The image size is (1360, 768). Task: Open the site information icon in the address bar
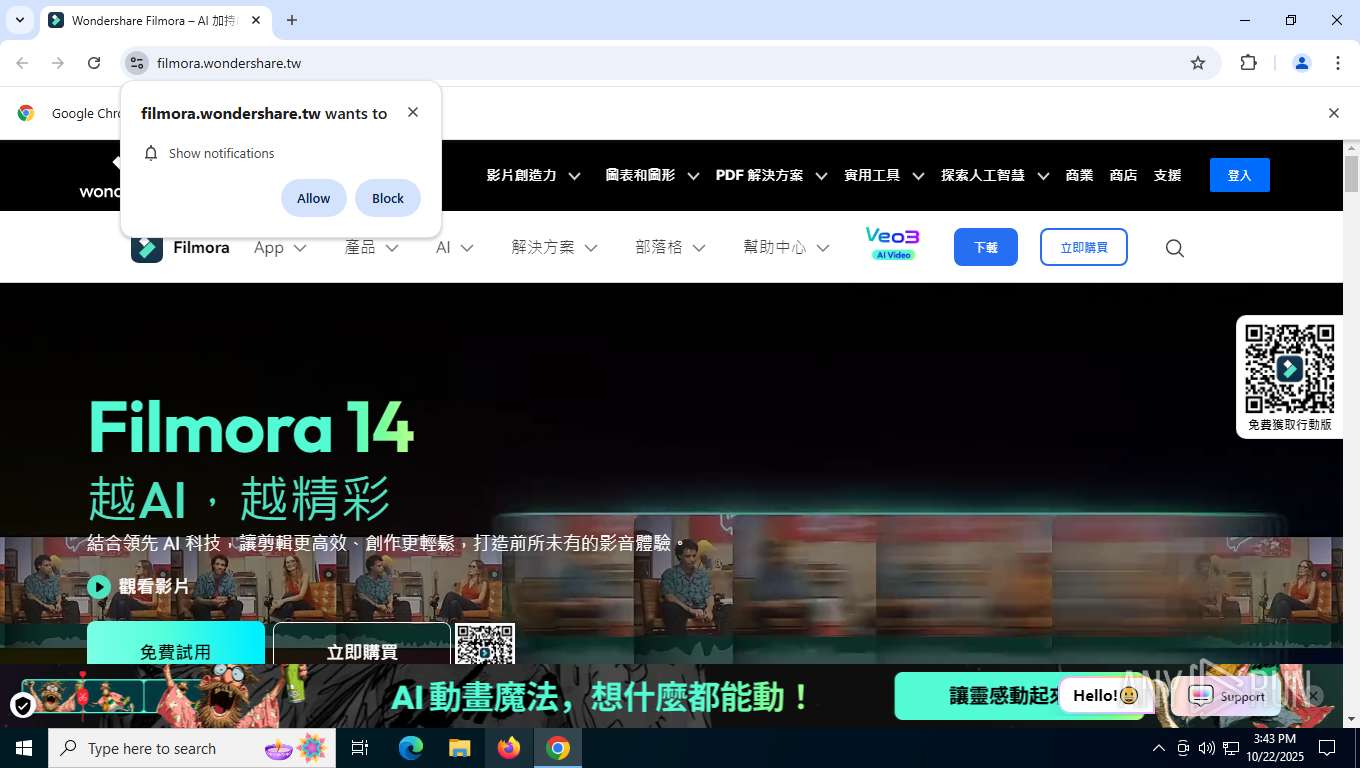tap(137, 63)
